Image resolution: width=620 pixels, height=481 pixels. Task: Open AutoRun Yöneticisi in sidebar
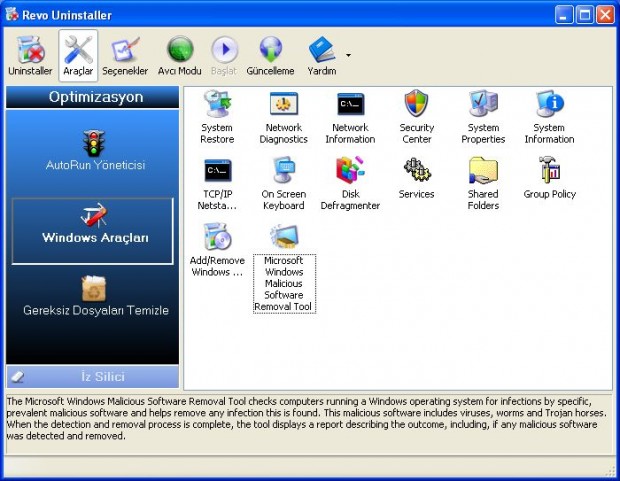click(95, 150)
